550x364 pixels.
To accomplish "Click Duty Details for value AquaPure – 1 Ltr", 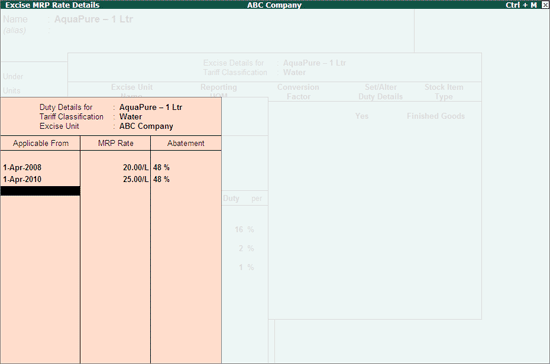I will click(x=150, y=107).
